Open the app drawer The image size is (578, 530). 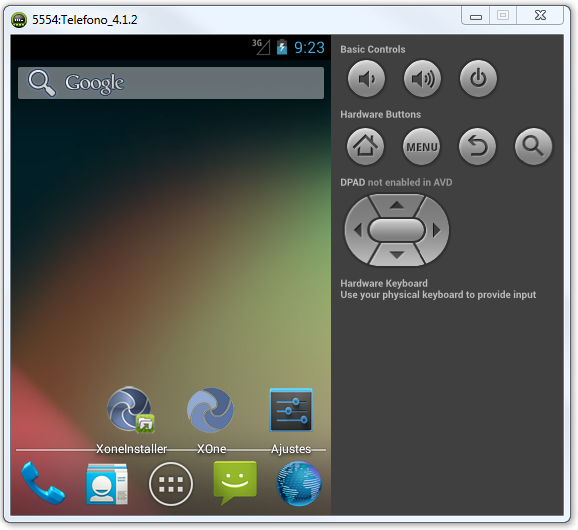point(171,484)
